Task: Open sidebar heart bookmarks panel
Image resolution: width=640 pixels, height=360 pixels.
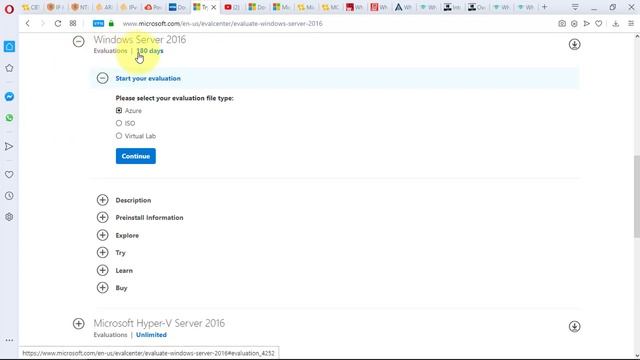Action: tap(9, 175)
